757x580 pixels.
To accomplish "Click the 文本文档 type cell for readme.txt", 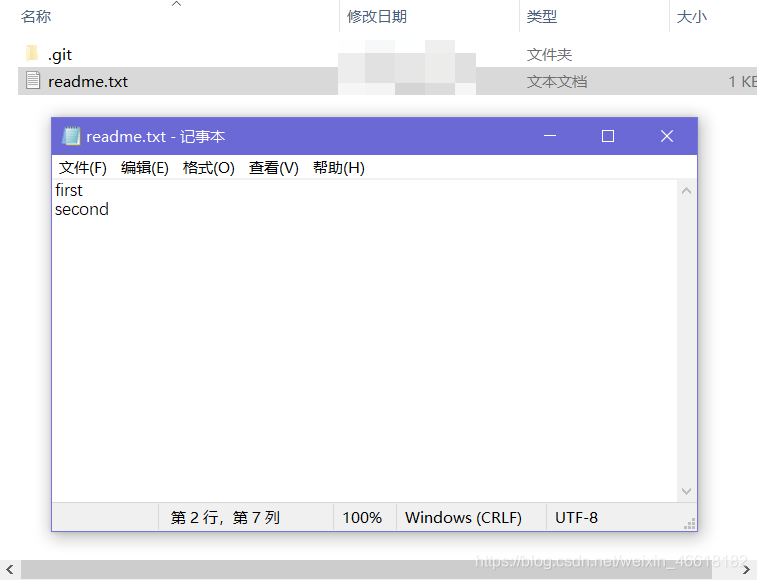I will (557, 82).
